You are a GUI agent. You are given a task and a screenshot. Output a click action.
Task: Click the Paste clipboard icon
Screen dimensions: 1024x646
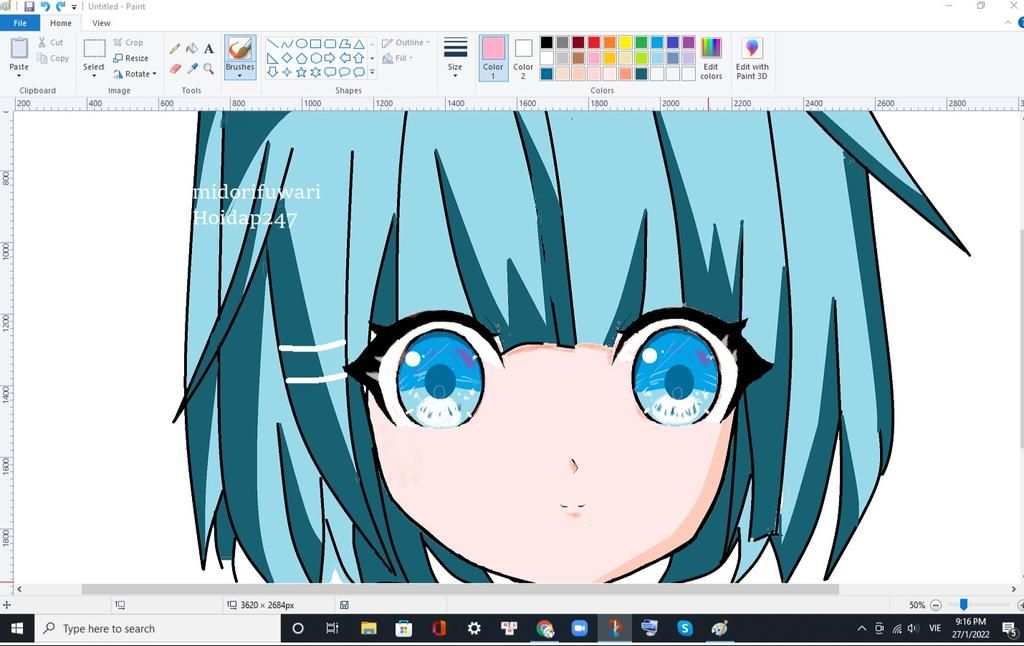click(x=19, y=48)
